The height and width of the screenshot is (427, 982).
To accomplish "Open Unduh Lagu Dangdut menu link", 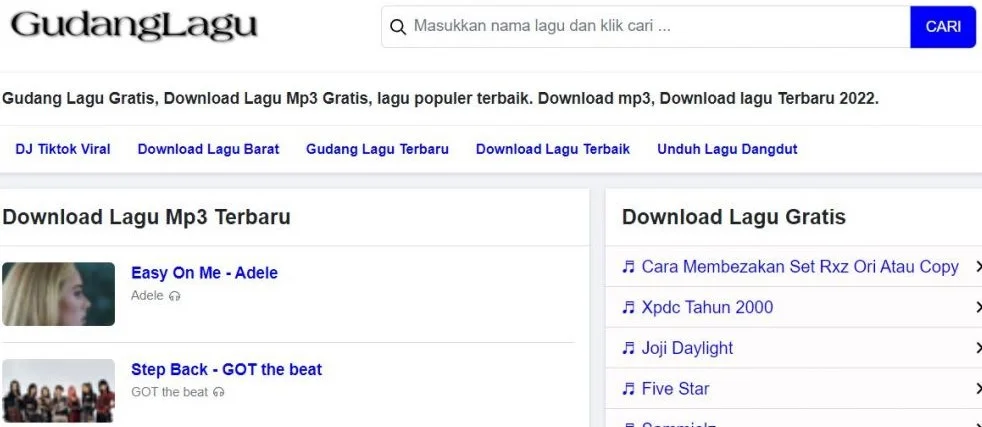I will [x=727, y=149].
